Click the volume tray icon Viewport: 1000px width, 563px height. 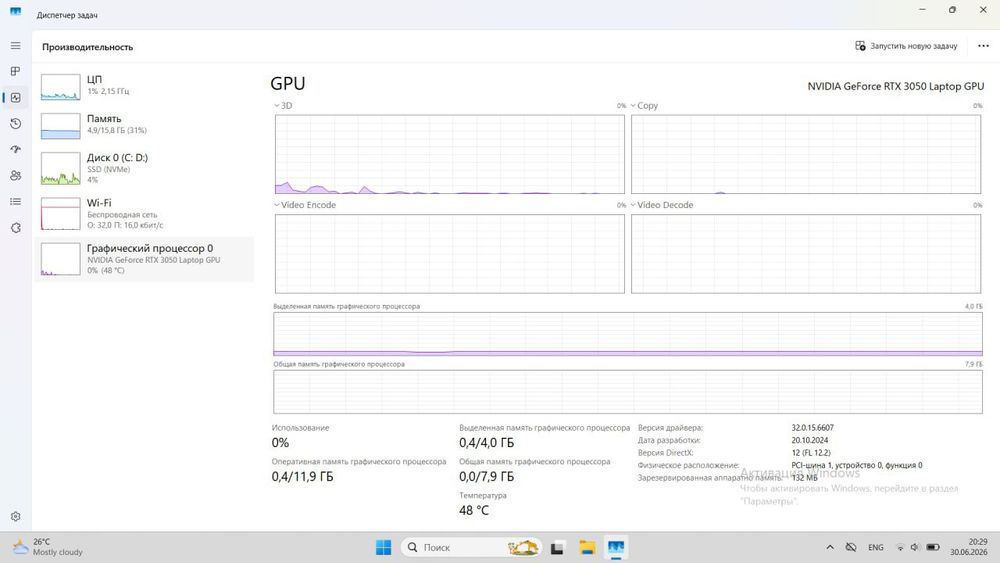coord(915,547)
